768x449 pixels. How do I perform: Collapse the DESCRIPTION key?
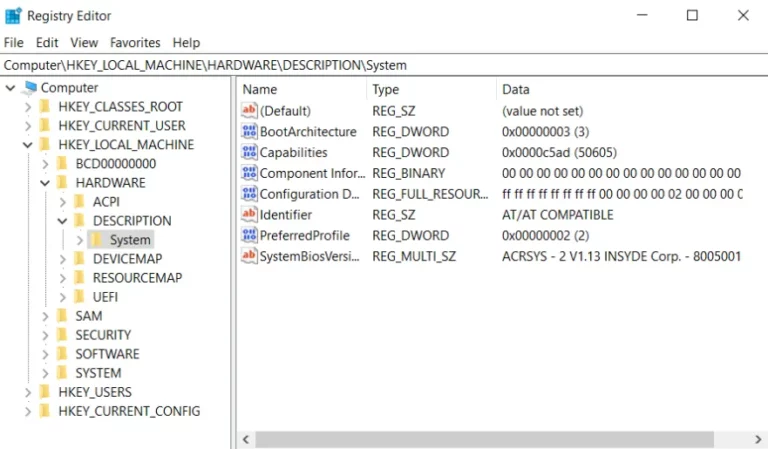[62, 221]
